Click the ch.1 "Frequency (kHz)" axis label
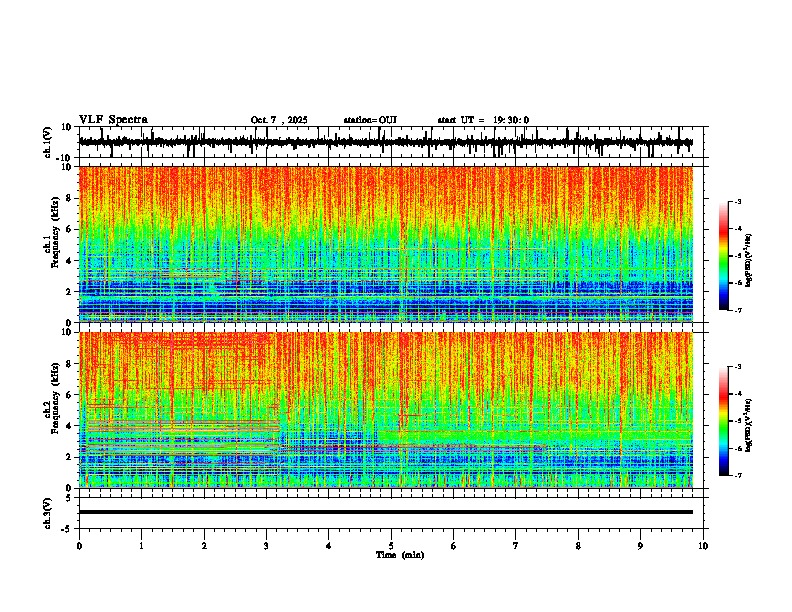Screen dimensions: 792x612 pos(55,233)
